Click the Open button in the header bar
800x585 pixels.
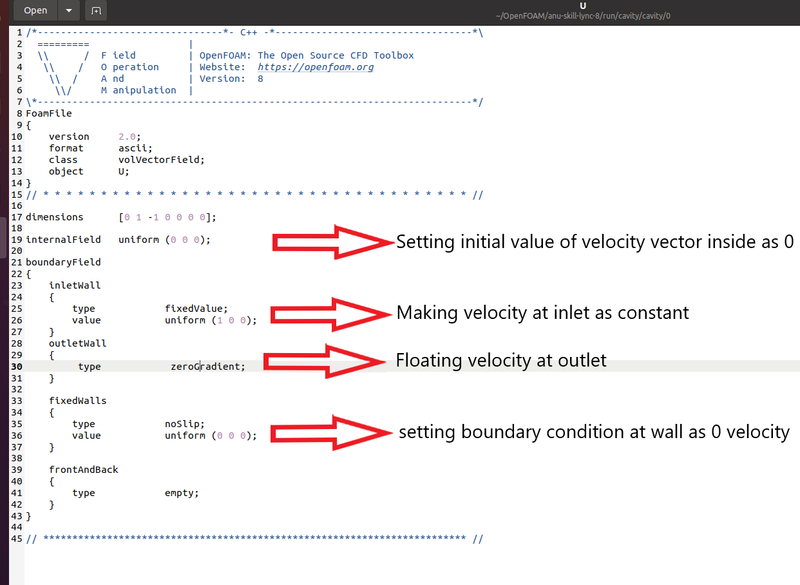tap(34, 10)
